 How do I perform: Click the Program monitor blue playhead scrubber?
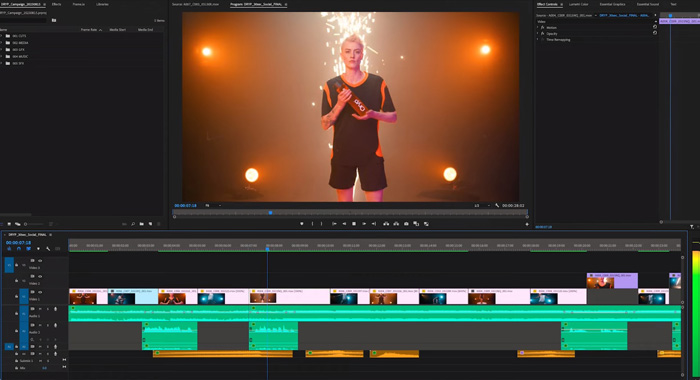click(270, 213)
